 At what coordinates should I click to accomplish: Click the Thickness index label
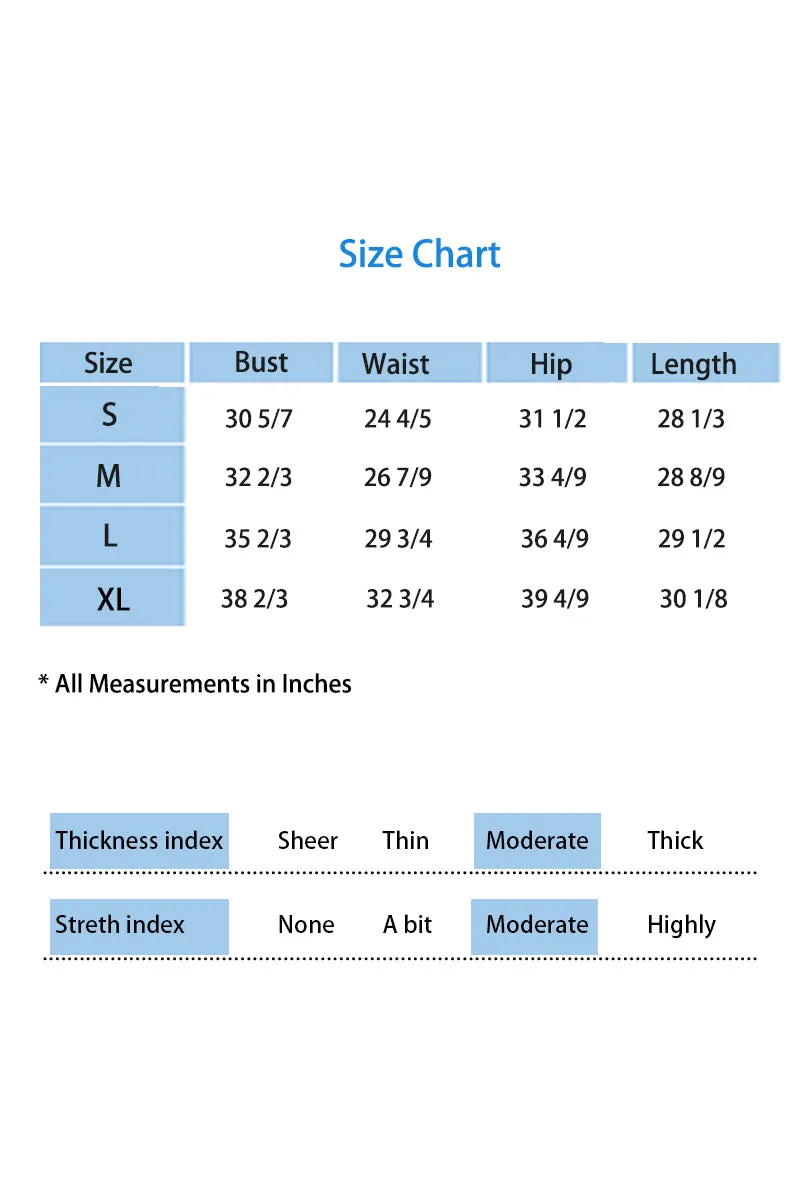click(x=139, y=841)
